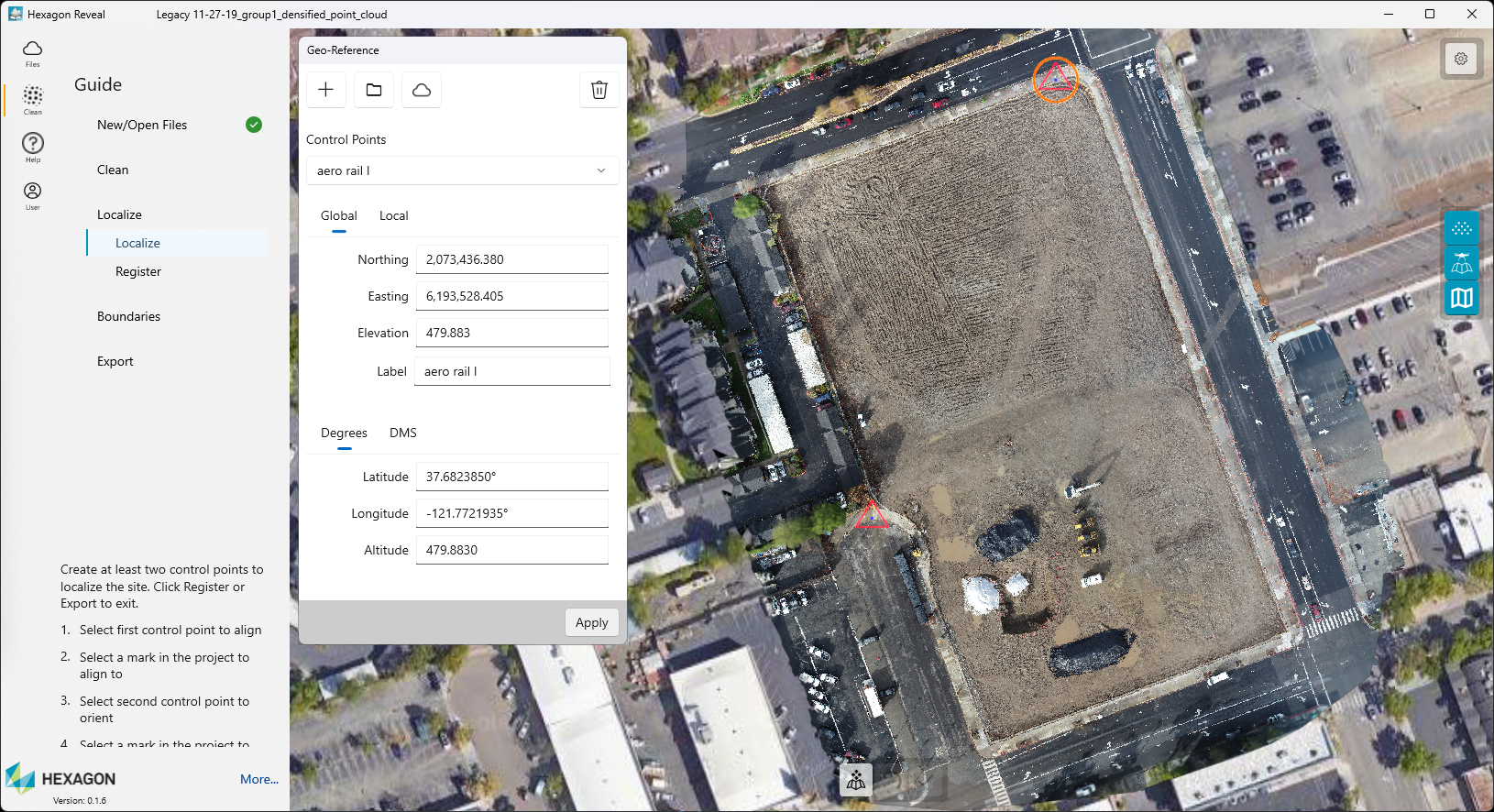Delete control point with trash icon

coord(599,90)
